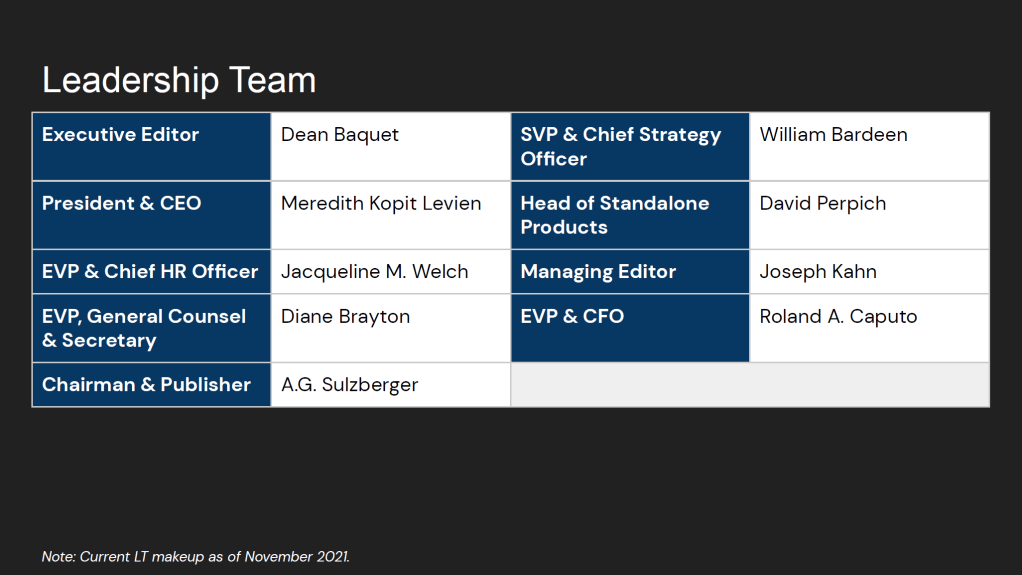Select the EVP, General Counsel & Secretary cell
1022x575 pixels.
click(151, 328)
